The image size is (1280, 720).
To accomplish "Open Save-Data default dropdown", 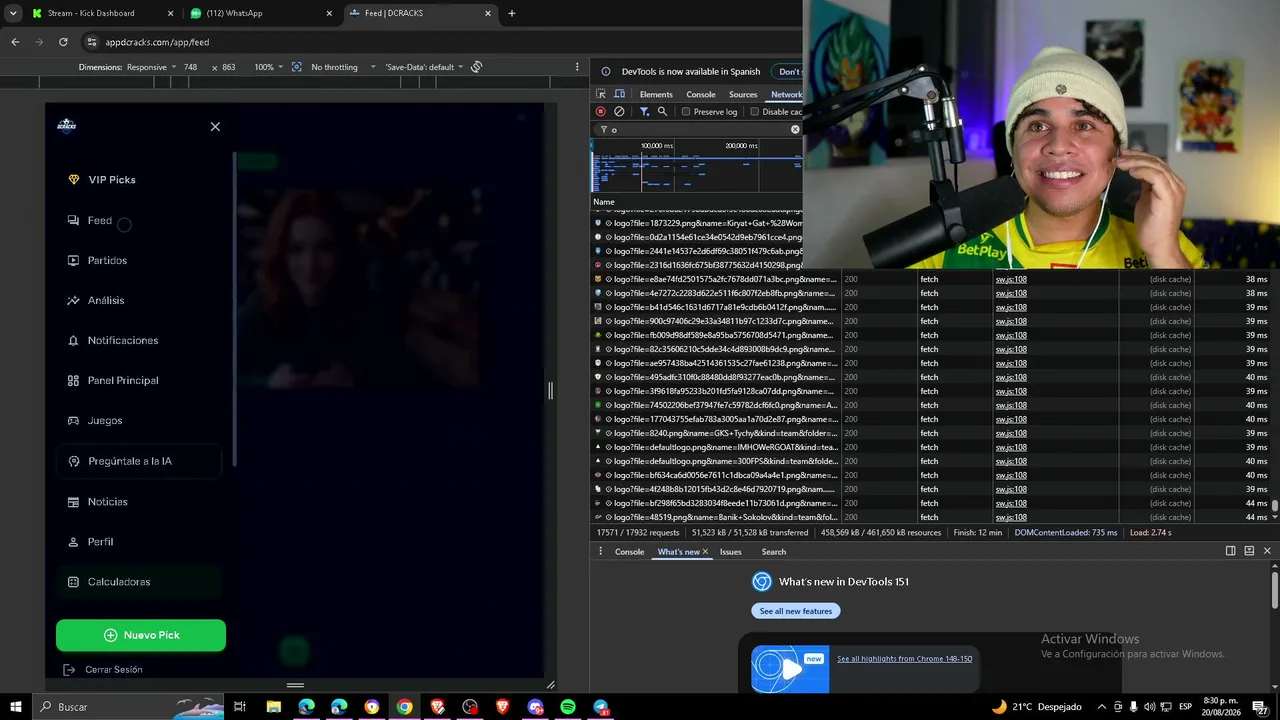I will pos(424,67).
